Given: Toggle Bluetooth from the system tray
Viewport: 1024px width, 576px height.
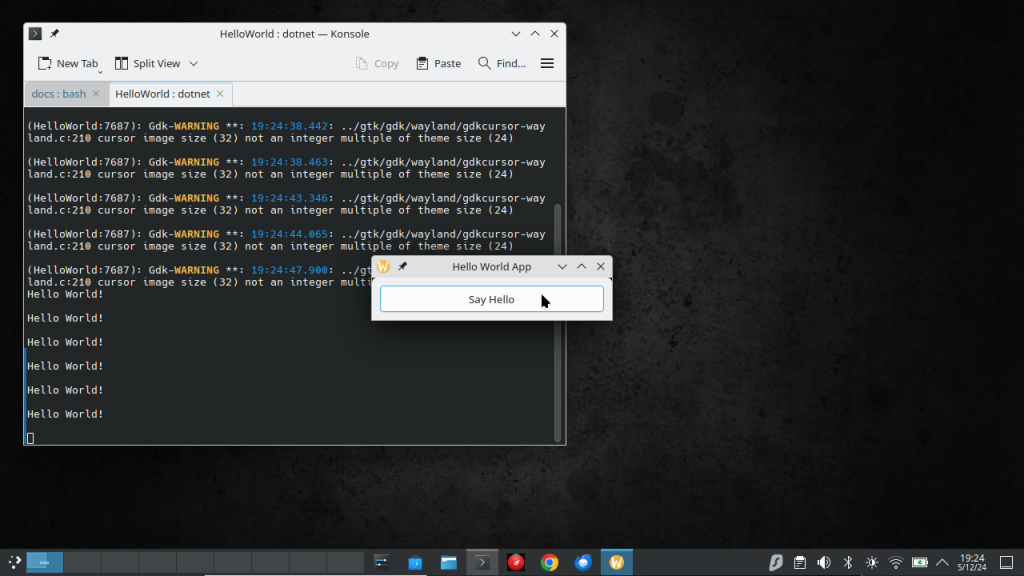Looking at the screenshot, I should [847, 562].
